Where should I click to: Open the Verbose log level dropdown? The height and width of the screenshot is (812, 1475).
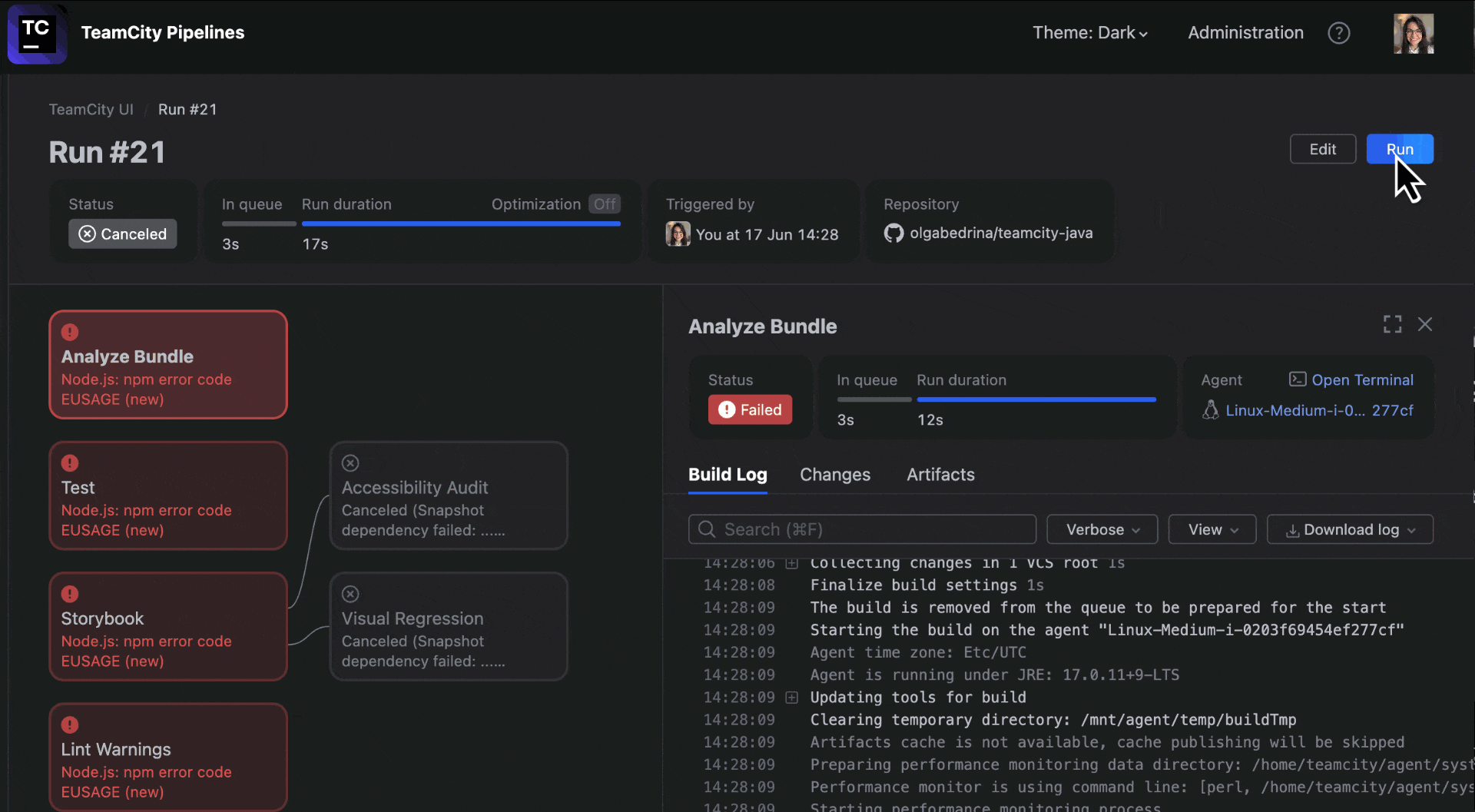[1102, 529]
